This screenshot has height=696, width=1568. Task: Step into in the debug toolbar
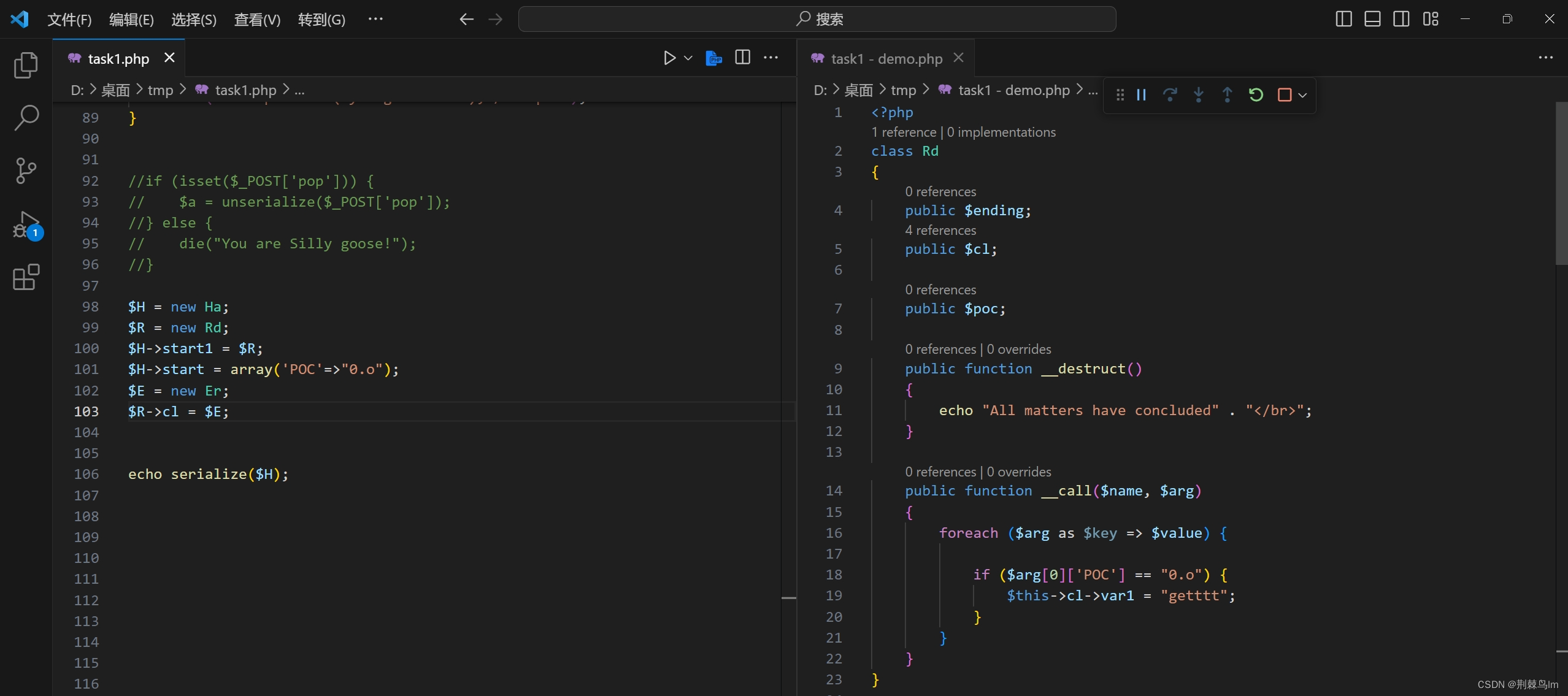point(1198,95)
